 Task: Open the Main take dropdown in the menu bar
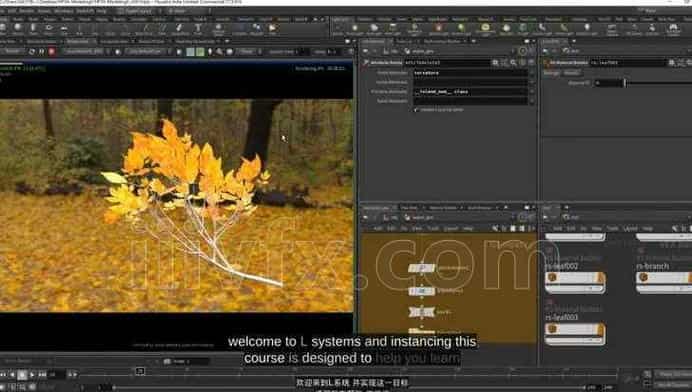point(188,11)
